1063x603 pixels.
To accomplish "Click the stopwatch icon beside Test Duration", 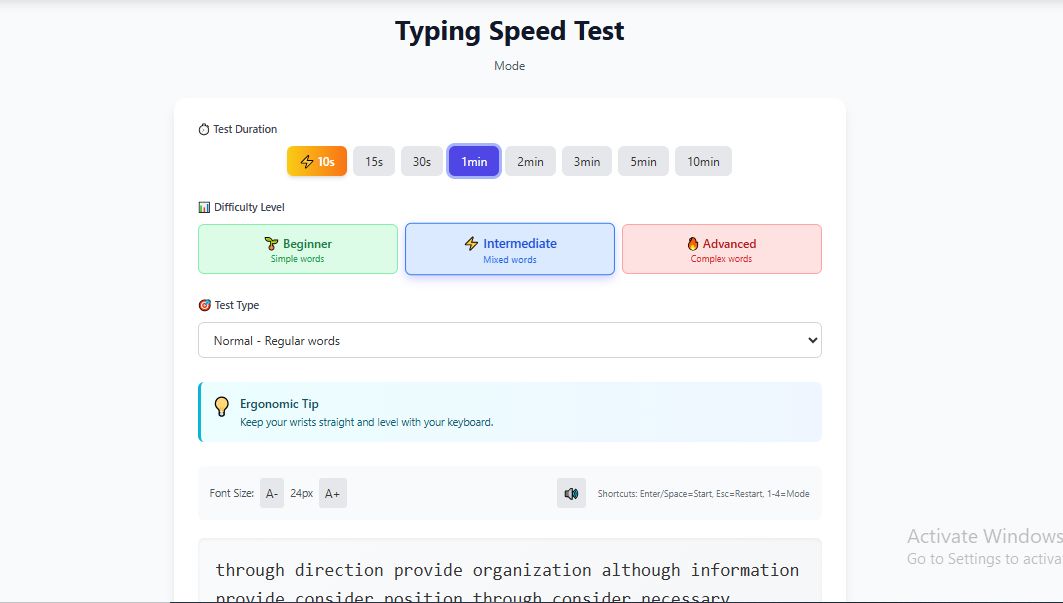I will click(x=204, y=129).
